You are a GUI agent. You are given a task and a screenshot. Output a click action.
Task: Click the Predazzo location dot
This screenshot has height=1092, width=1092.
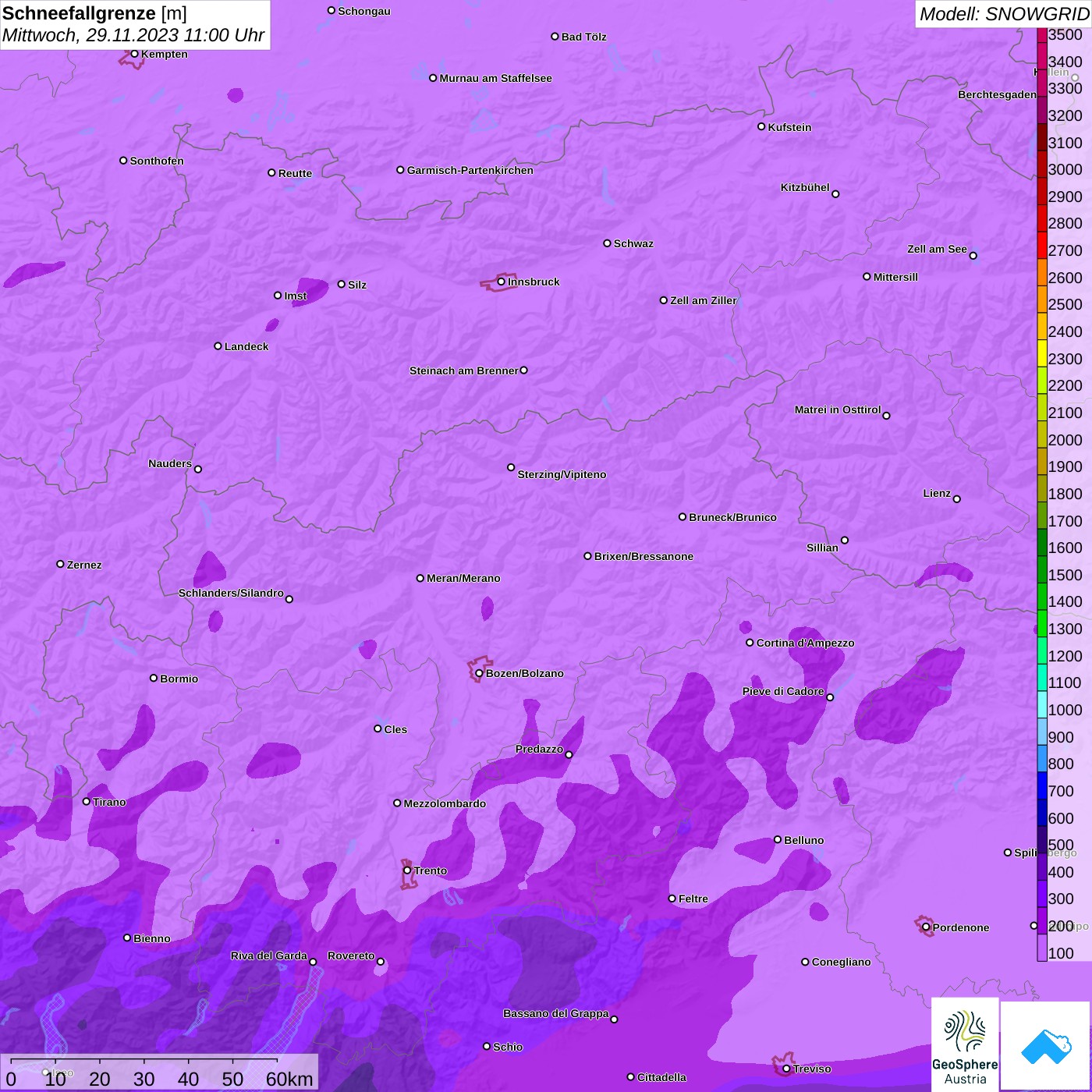coord(569,755)
